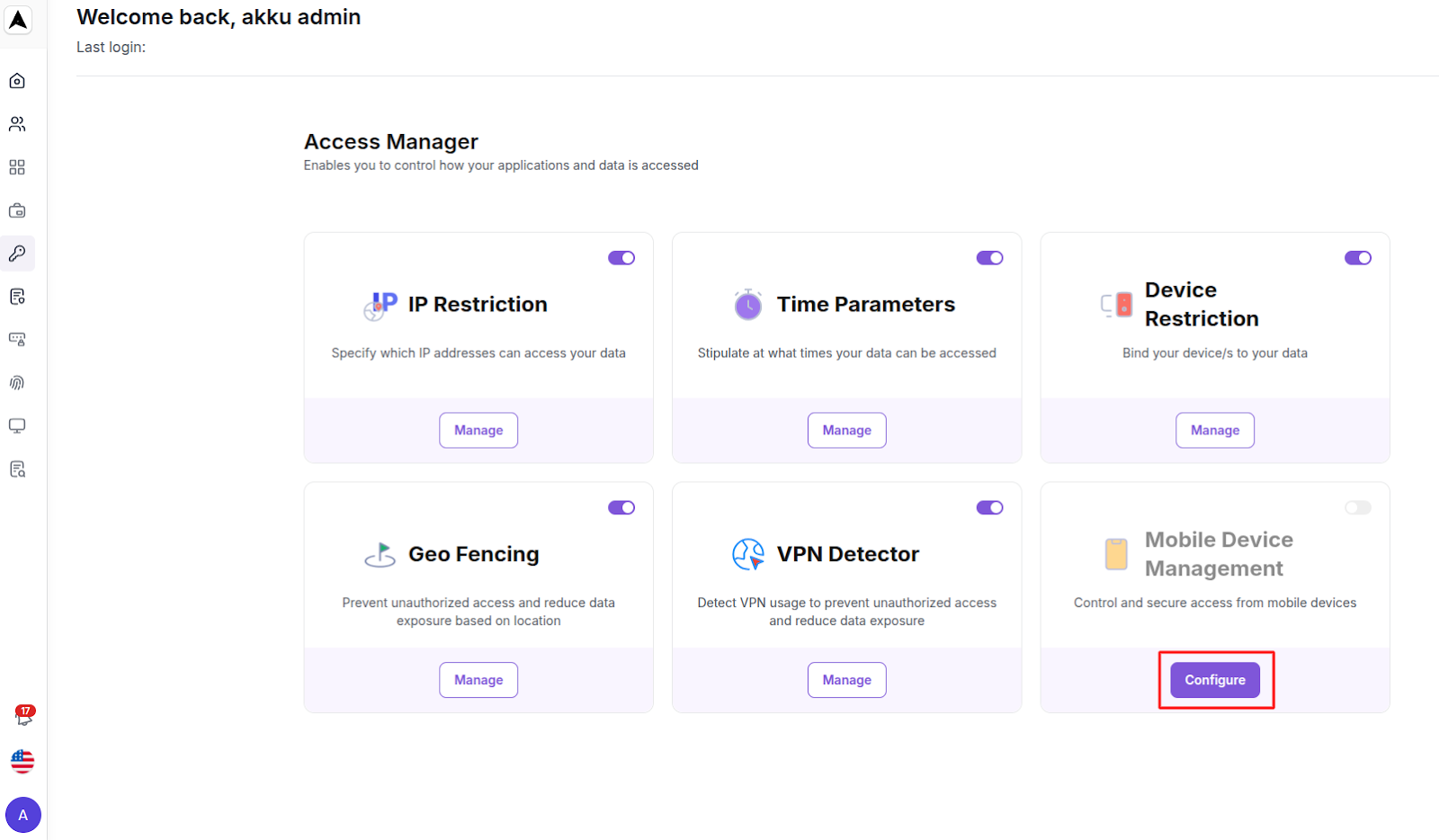The image size is (1439, 840).
Task: Open the fingerprint authentication icon
Action: click(x=16, y=382)
